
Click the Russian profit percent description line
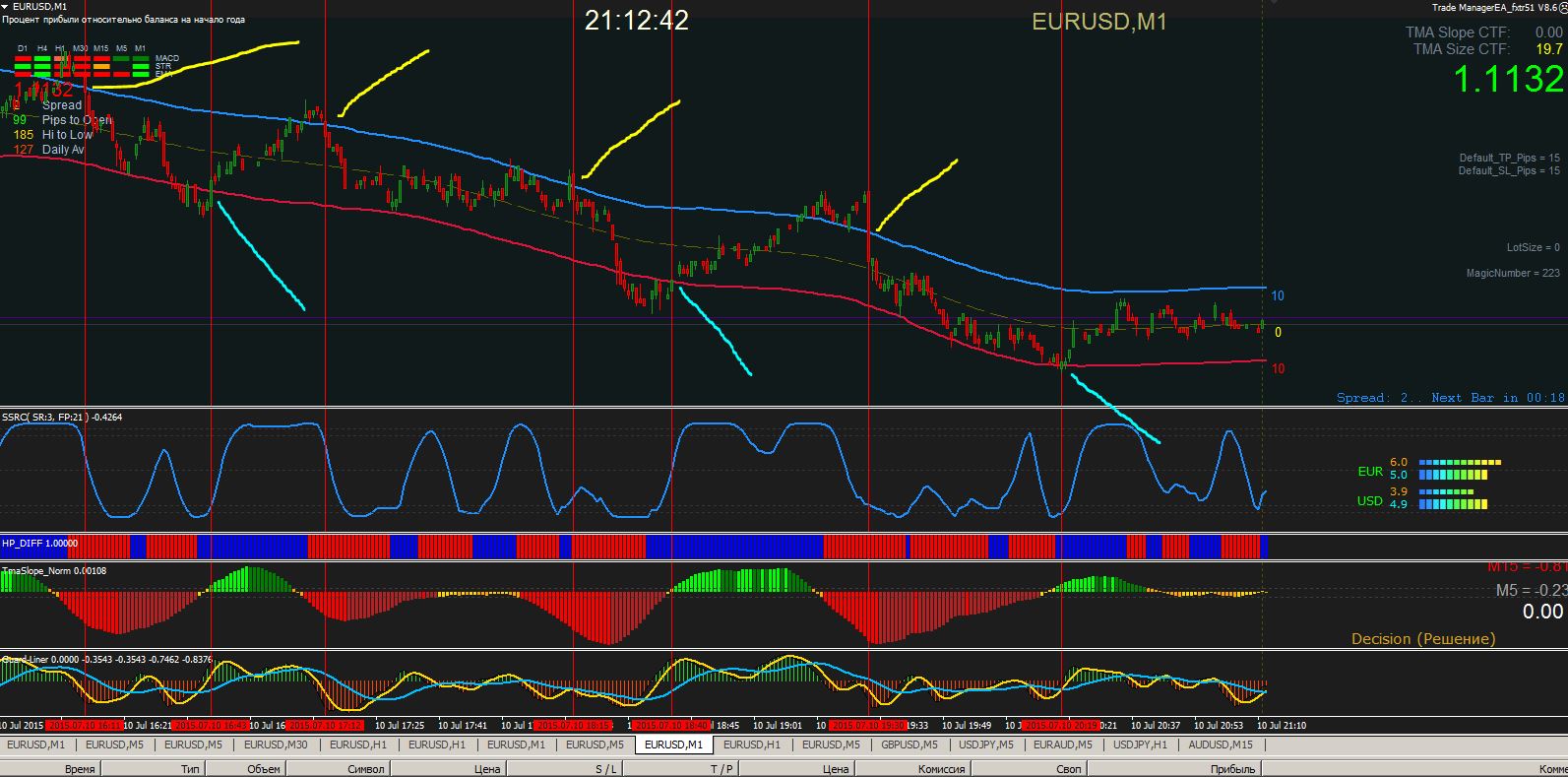(x=124, y=20)
